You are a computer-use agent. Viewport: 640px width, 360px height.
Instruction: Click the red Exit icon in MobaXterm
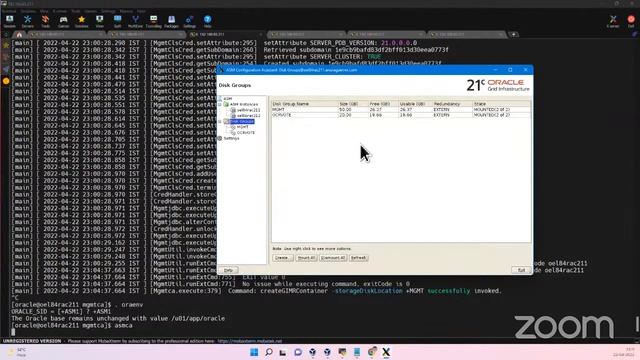pyautogui.click(x=631, y=21)
